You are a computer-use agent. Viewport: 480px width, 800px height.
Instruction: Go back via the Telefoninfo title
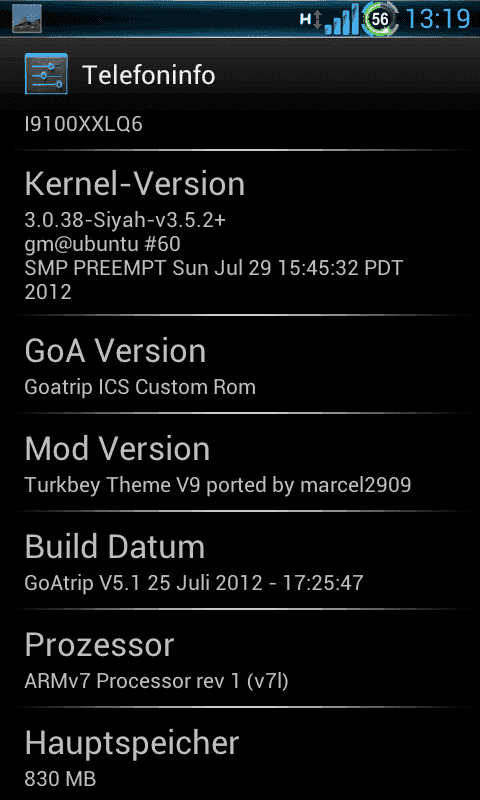[x=148, y=75]
